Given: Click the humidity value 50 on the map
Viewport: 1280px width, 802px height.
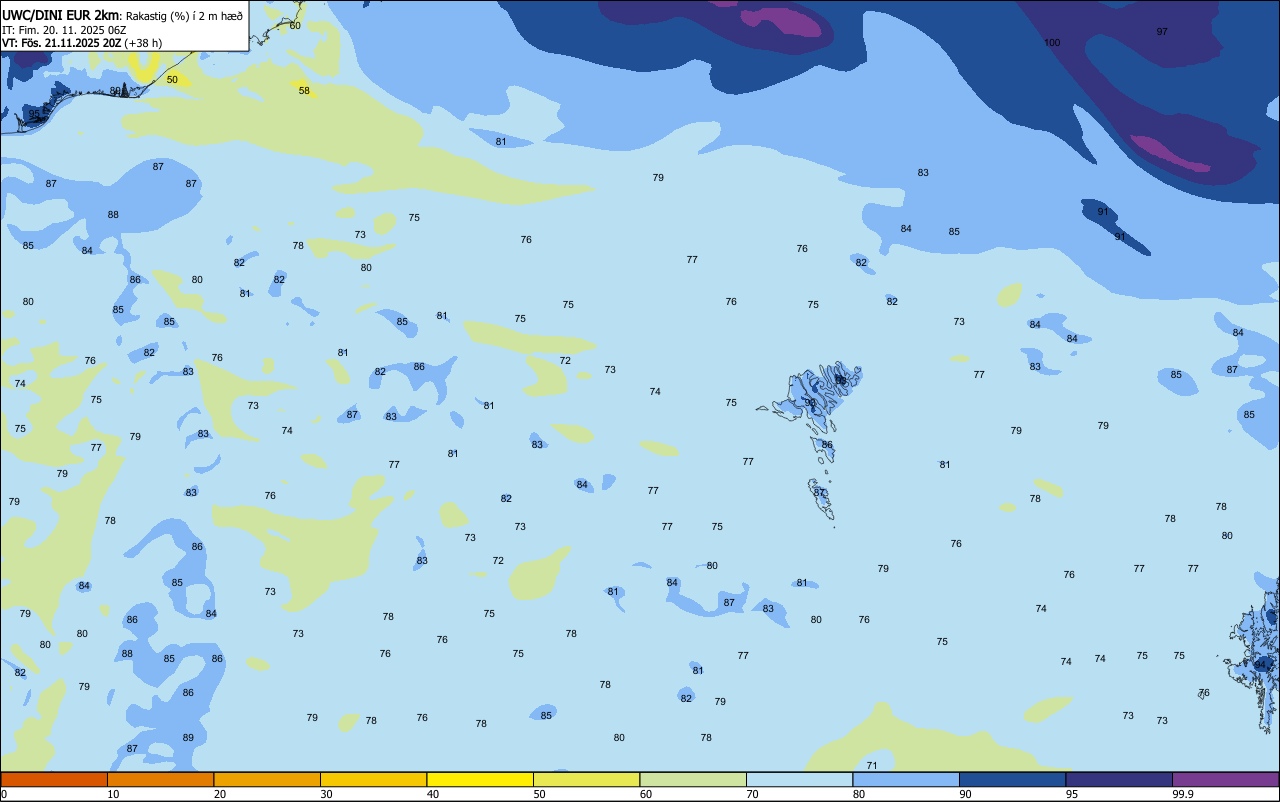Looking at the screenshot, I should click(172, 79).
